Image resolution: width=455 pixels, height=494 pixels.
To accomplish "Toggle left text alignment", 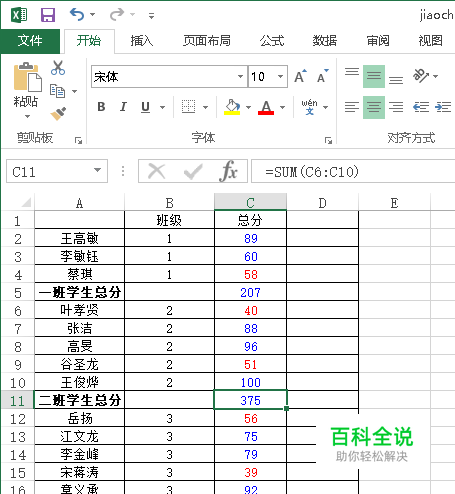I will (x=352, y=107).
